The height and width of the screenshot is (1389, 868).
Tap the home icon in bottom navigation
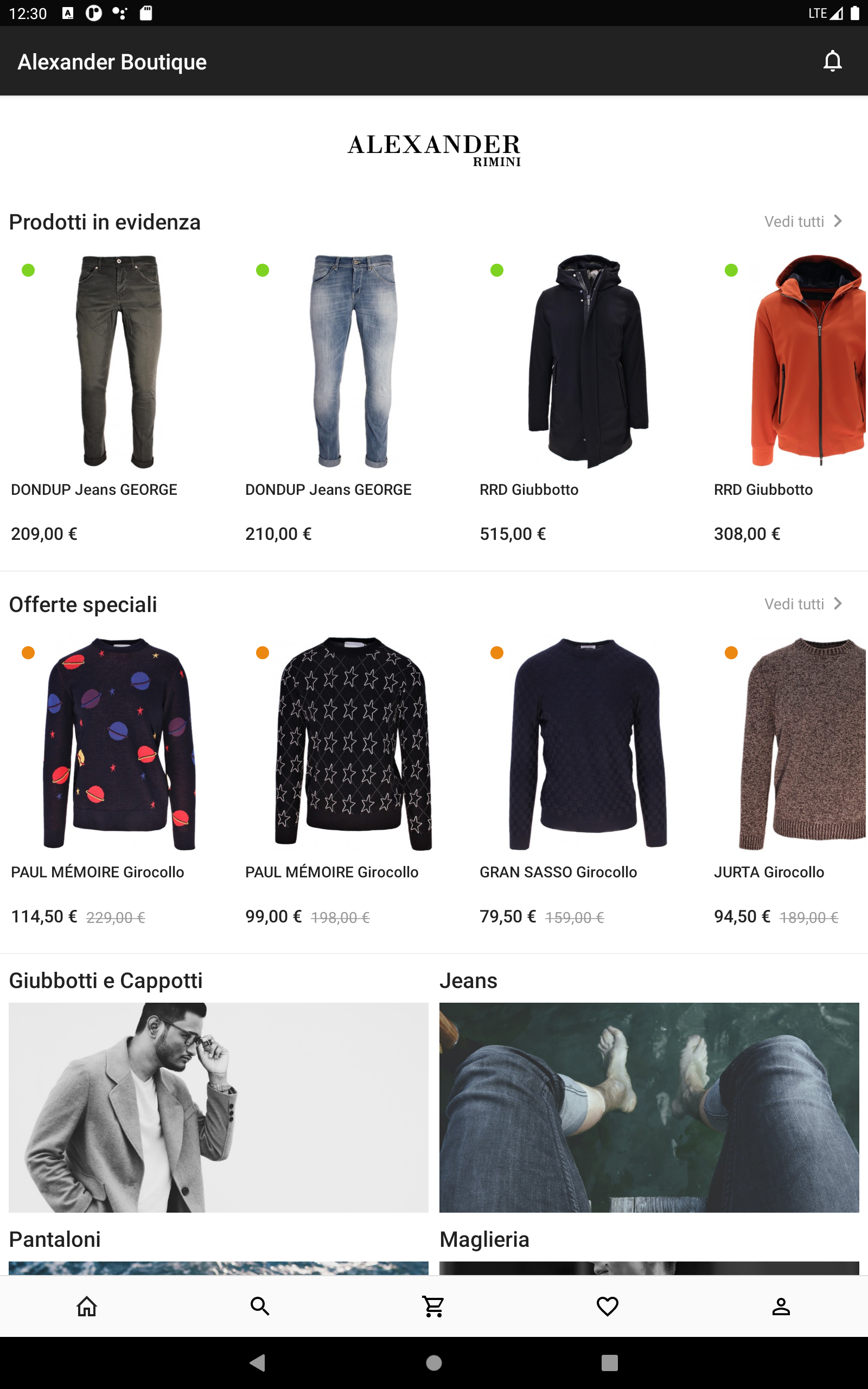tap(87, 1306)
